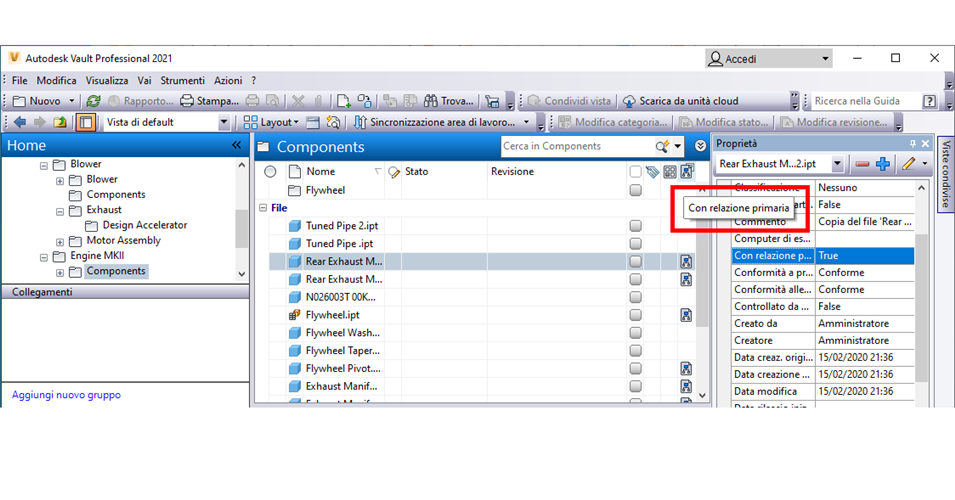Open the File menu
The image size is (955, 500).
click(19, 80)
